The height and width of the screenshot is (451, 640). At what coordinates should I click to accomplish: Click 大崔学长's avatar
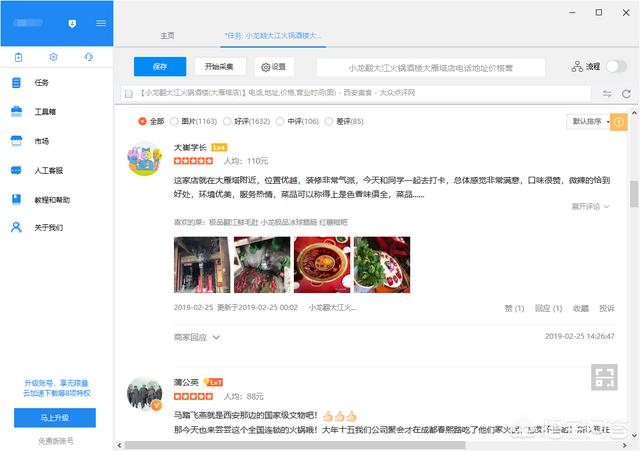[x=144, y=159]
